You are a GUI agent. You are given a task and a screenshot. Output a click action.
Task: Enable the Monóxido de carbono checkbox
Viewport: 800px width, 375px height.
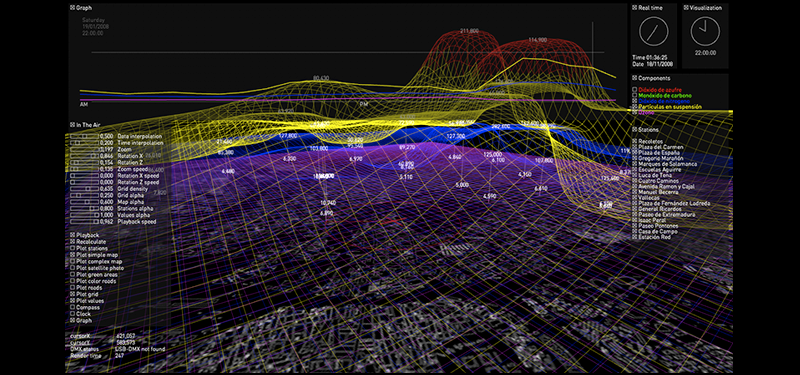(635, 95)
